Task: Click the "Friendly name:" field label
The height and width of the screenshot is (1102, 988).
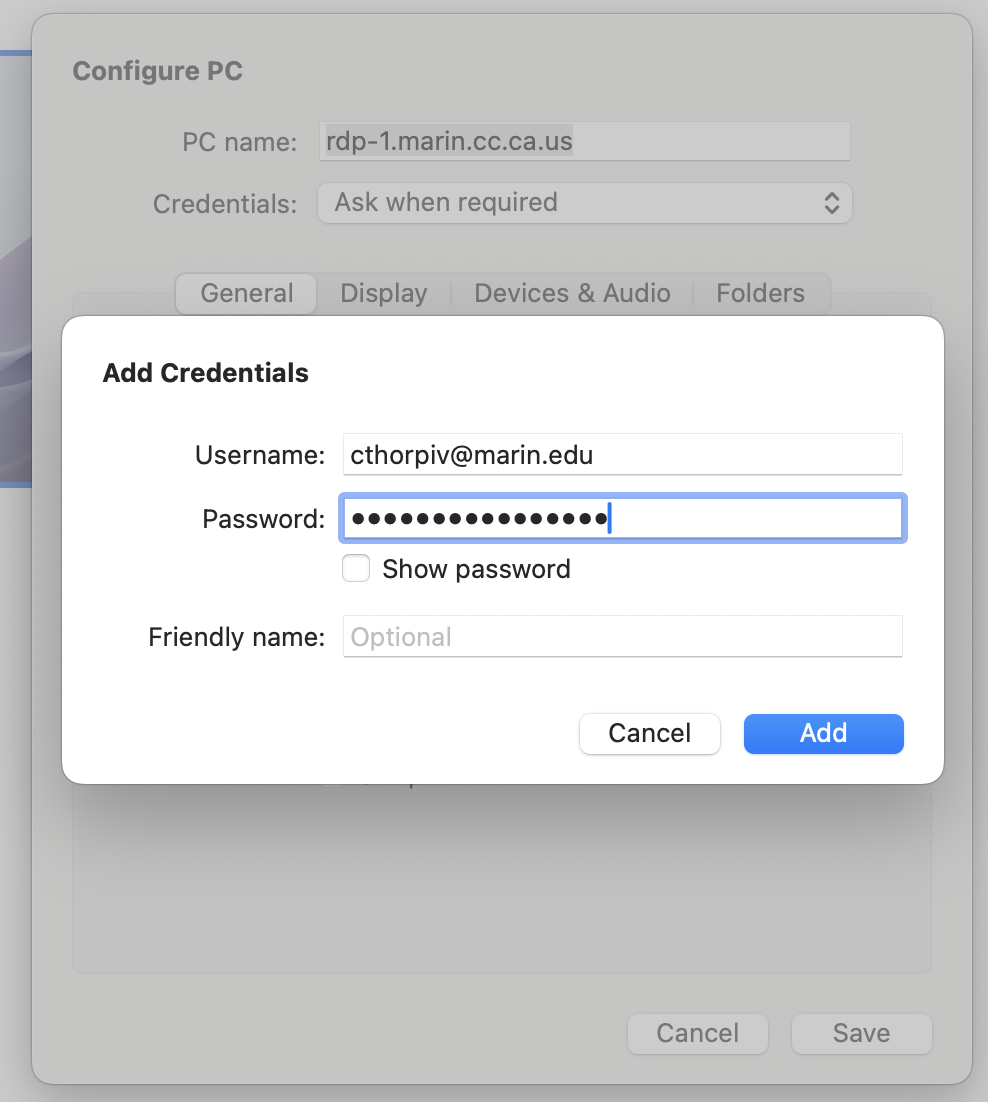Action: coord(237,637)
